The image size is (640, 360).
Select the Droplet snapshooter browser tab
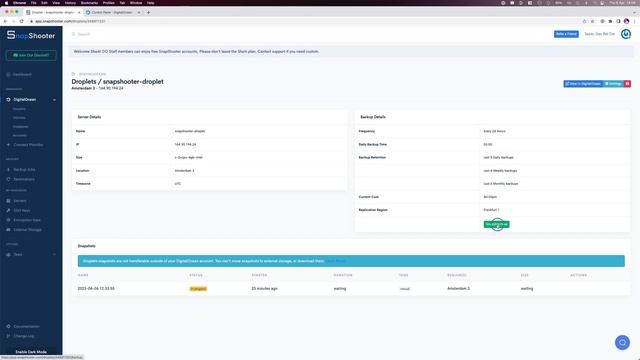click(x=53, y=12)
